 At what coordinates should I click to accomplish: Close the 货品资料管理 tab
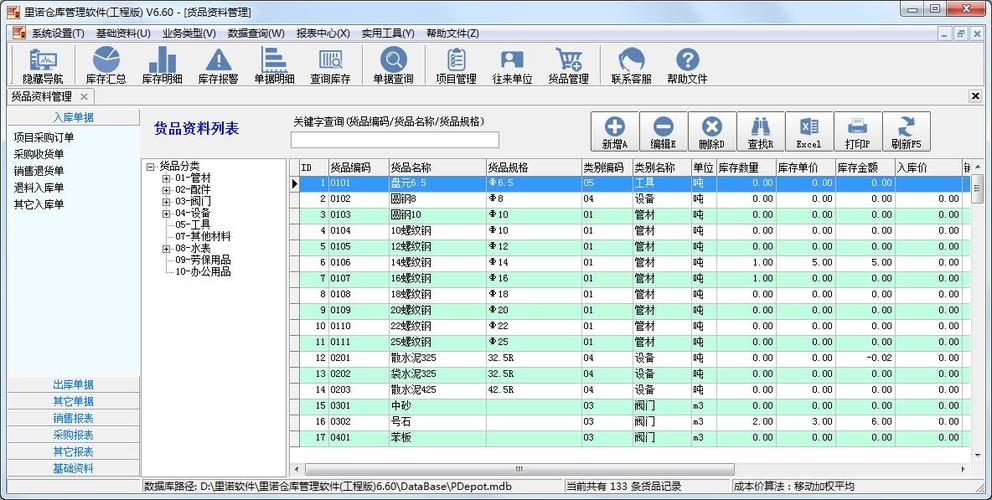pos(85,97)
